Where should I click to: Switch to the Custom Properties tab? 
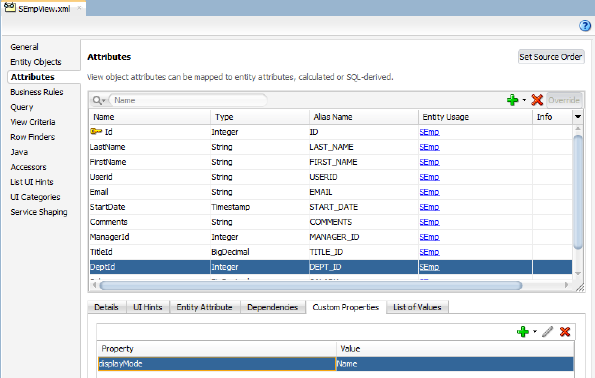click(x=346, y=307)
